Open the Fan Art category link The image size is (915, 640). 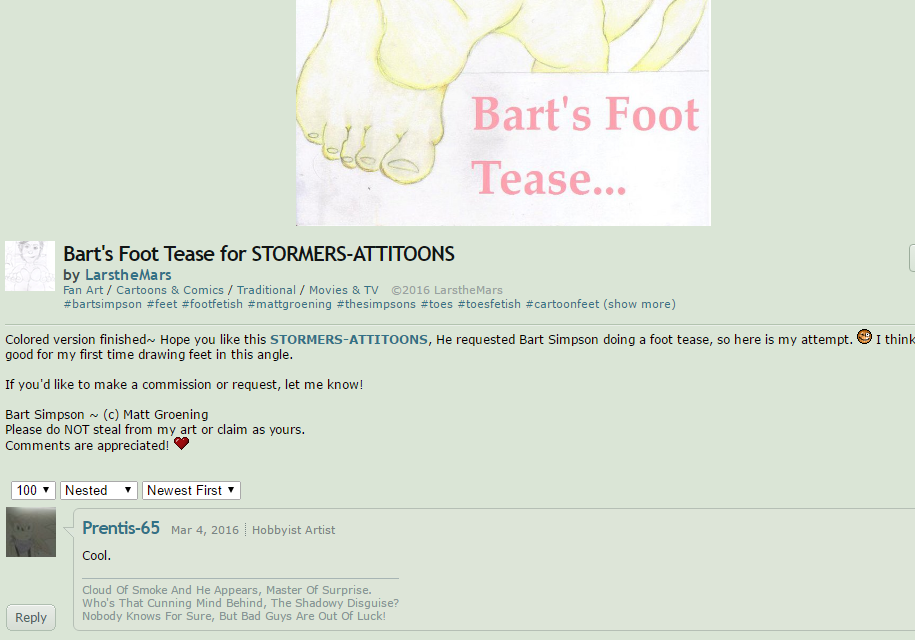click(83, 290)
